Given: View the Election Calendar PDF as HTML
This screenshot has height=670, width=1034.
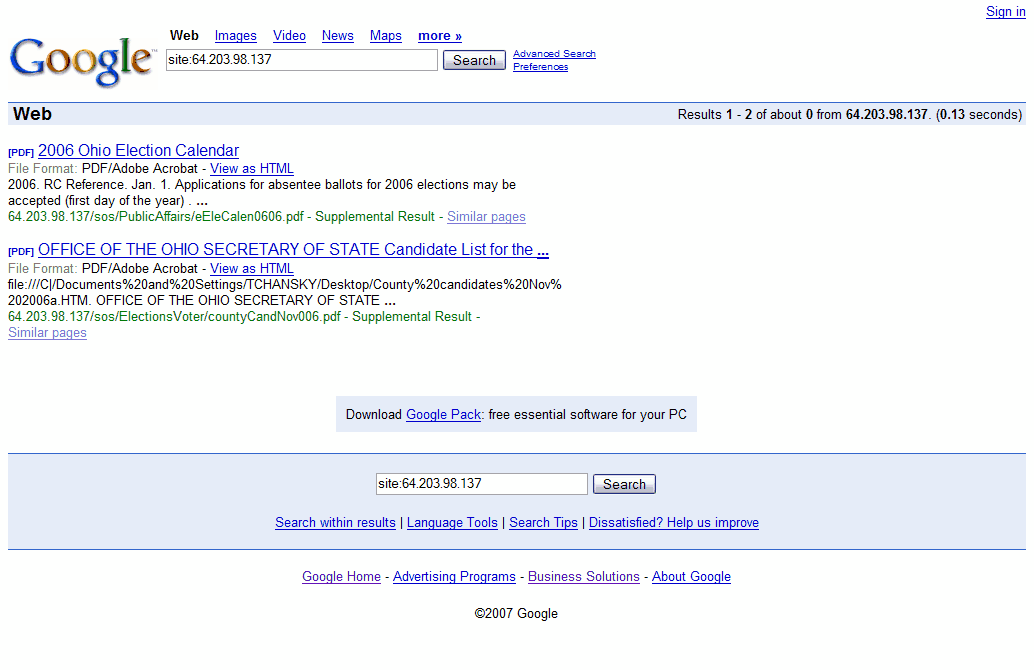Looking at the screenshot, I should pos(252,169).
